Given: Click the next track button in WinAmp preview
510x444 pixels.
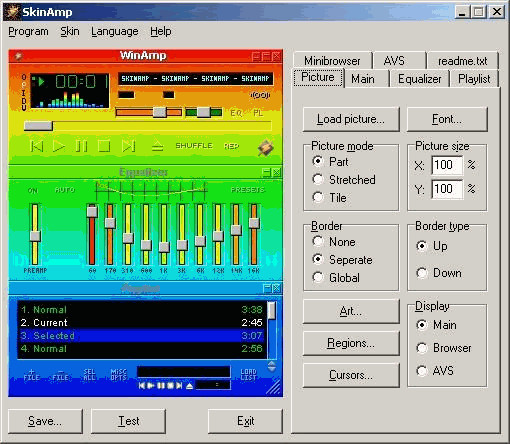Looking at the screenshot, I should point(128,146).
